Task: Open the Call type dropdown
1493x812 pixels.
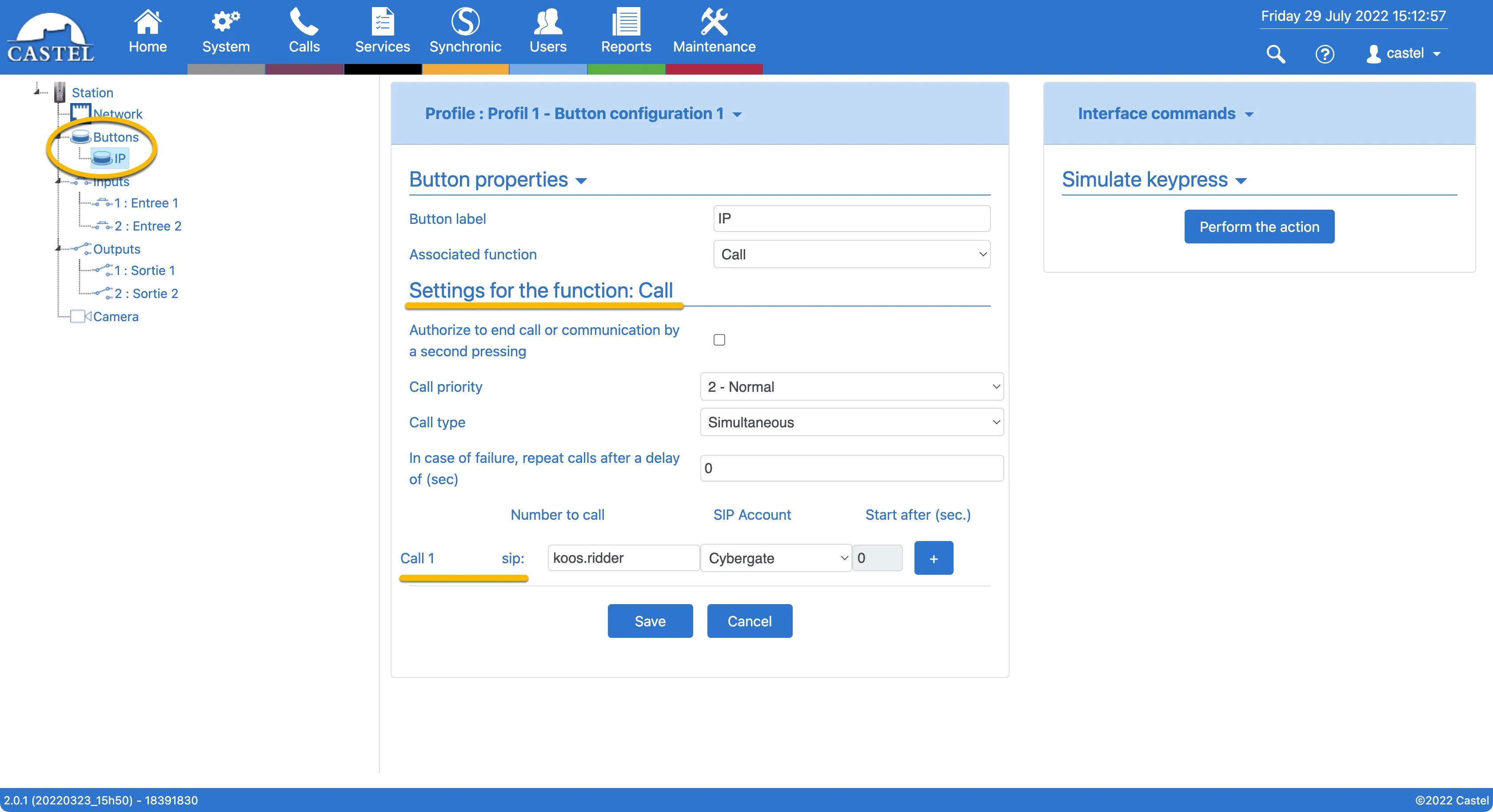Action: coord(851,422)
